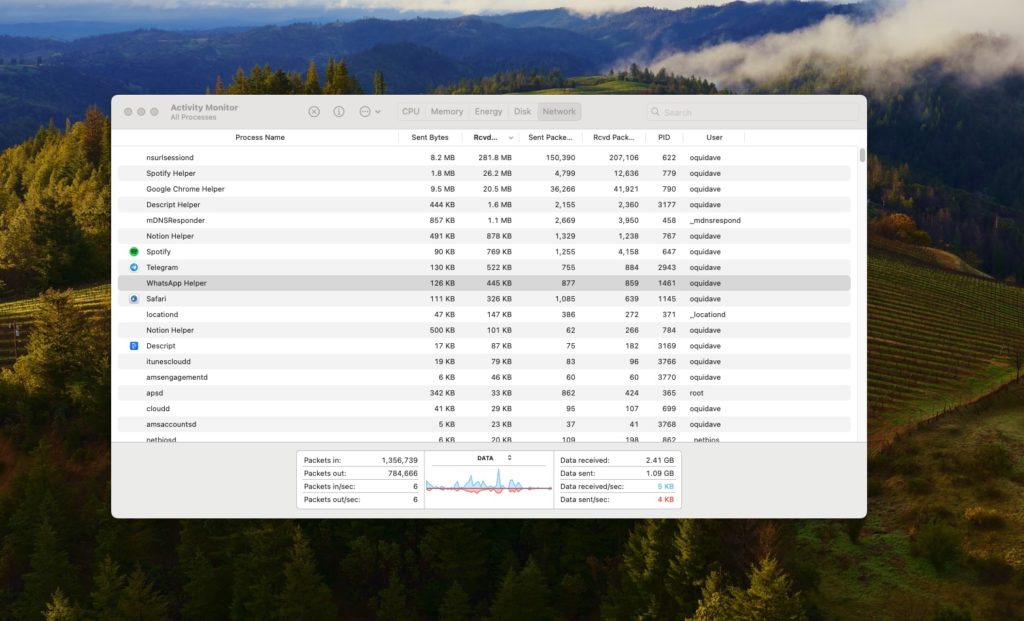The height and width of the screenshot is (621, 1024).
Task: Open the Disk tab
Action: 522,112
